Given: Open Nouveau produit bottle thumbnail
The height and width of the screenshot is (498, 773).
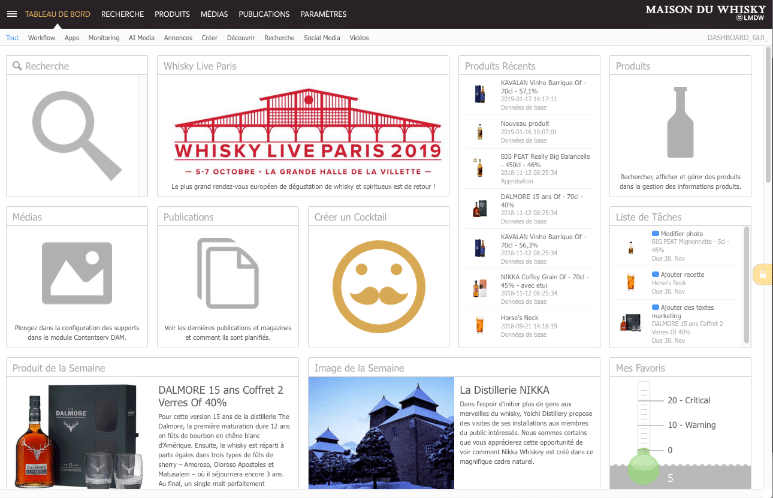Looking at the screenshot, I should pos(480,132).
